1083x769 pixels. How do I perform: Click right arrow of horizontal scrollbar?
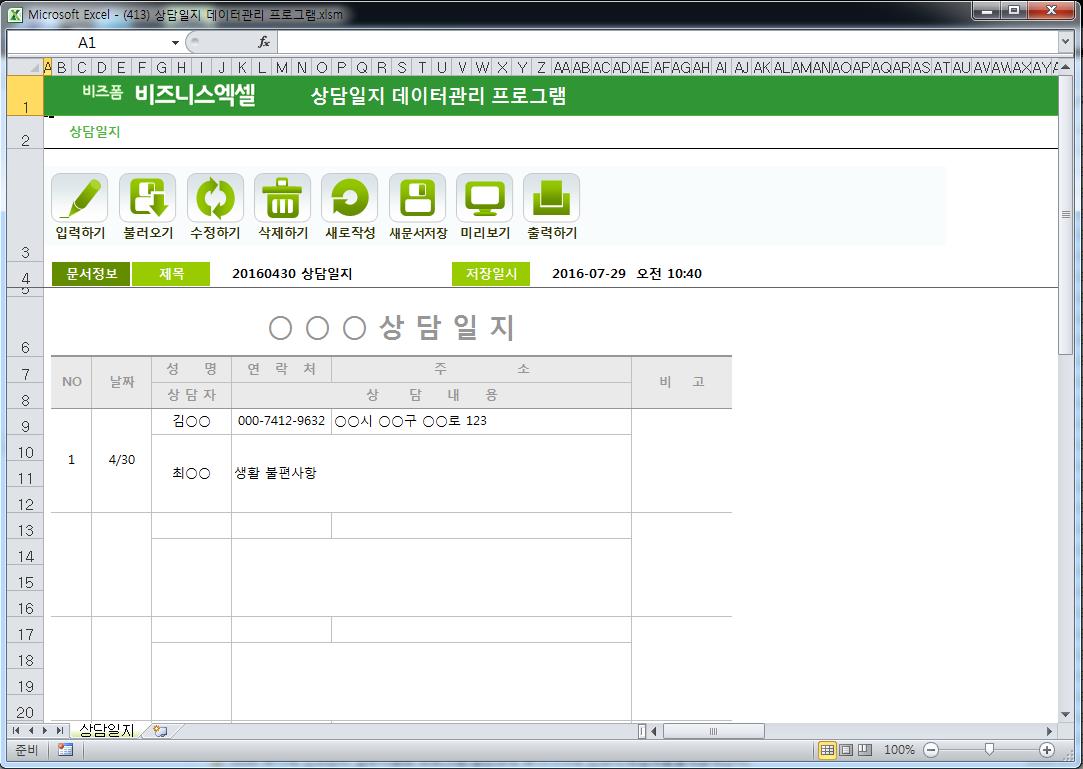(x=1049, y=731)
